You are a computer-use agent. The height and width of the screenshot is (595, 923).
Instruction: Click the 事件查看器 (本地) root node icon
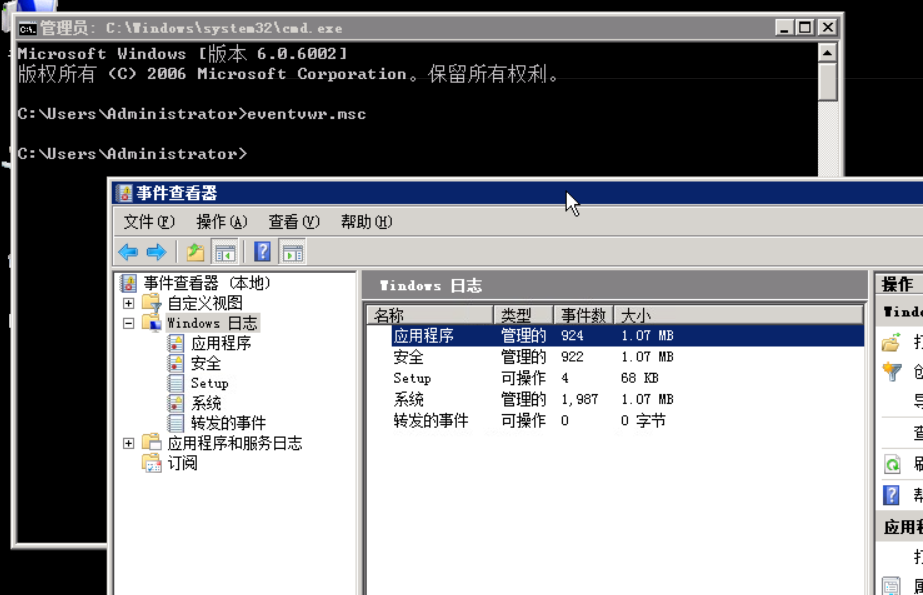tap(129, 283)
